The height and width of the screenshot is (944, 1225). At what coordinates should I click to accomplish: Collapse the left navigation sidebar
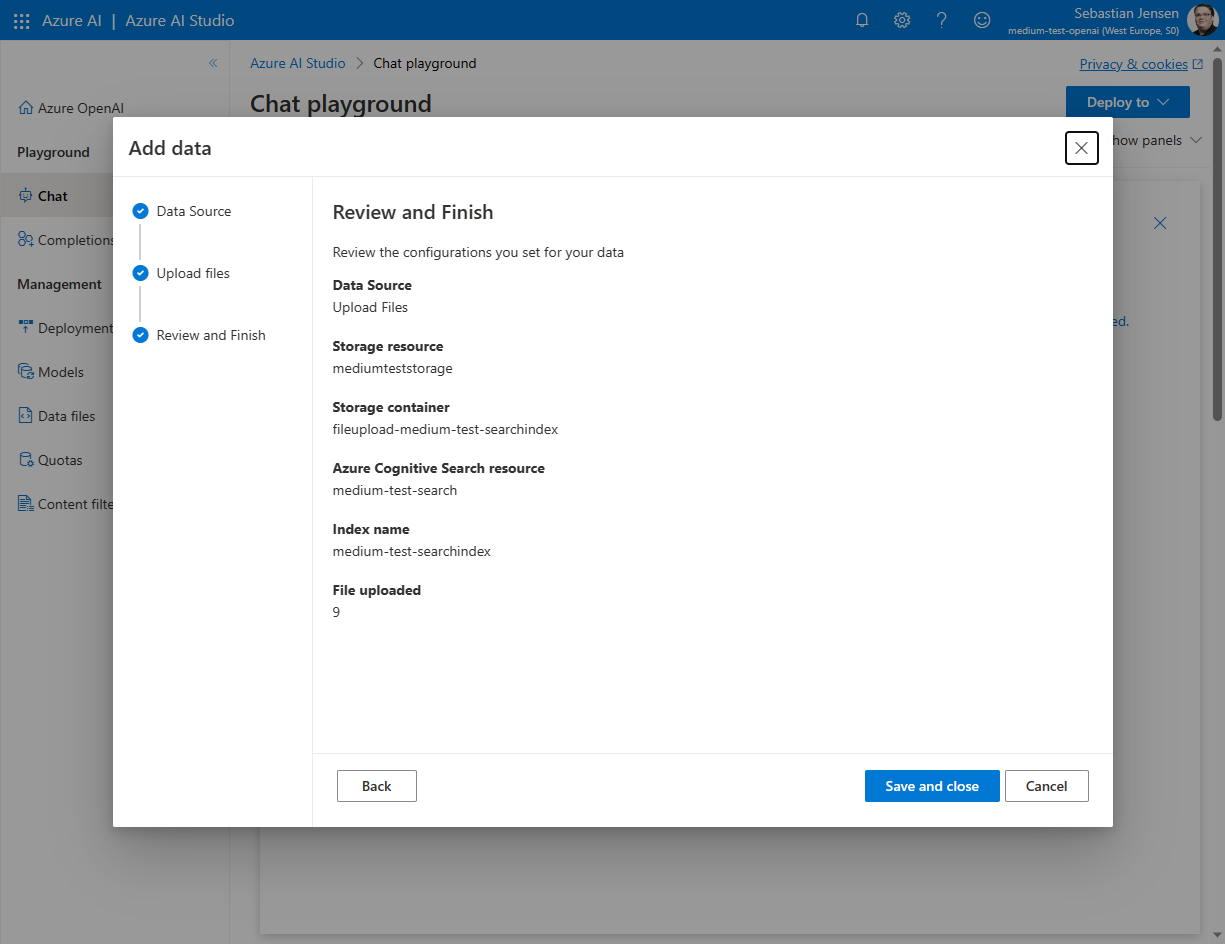coord(213,63)
